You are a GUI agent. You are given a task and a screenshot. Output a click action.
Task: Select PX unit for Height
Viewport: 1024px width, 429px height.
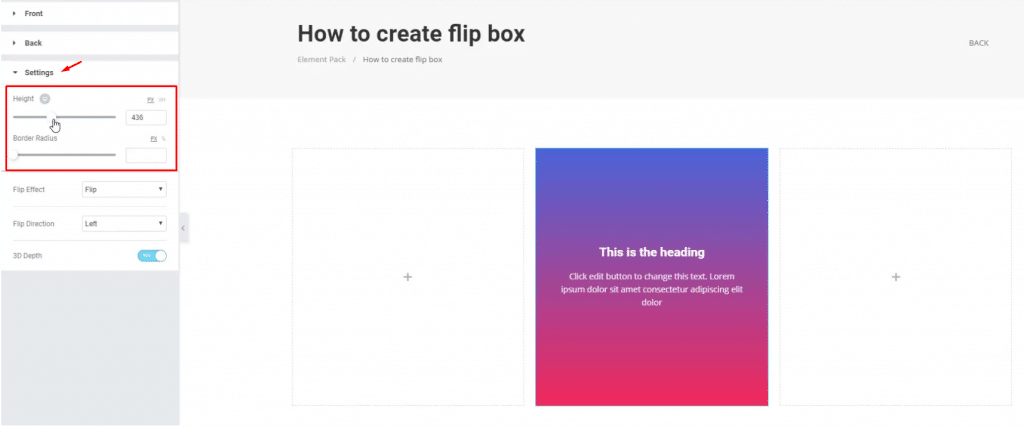click(151, 100)
